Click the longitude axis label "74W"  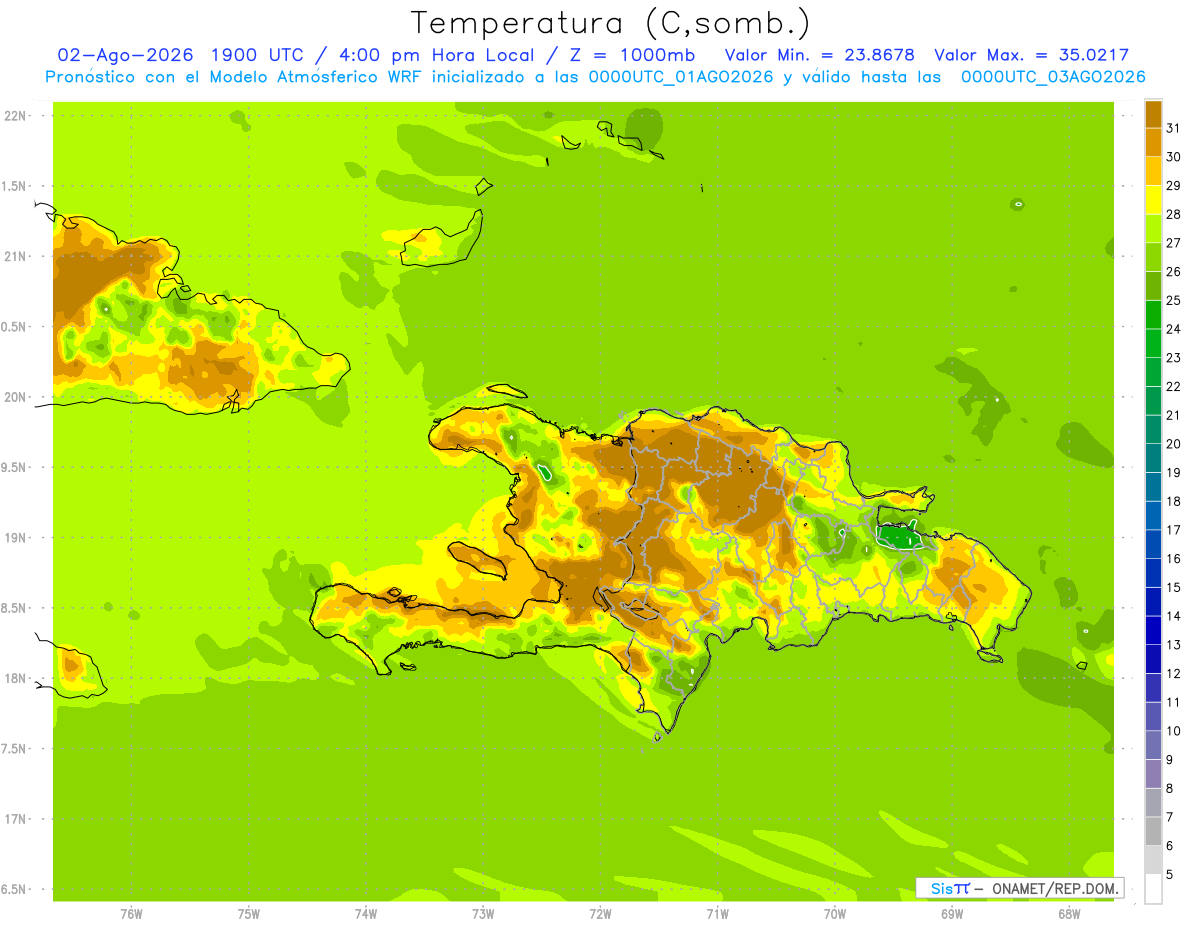point(366,913)
